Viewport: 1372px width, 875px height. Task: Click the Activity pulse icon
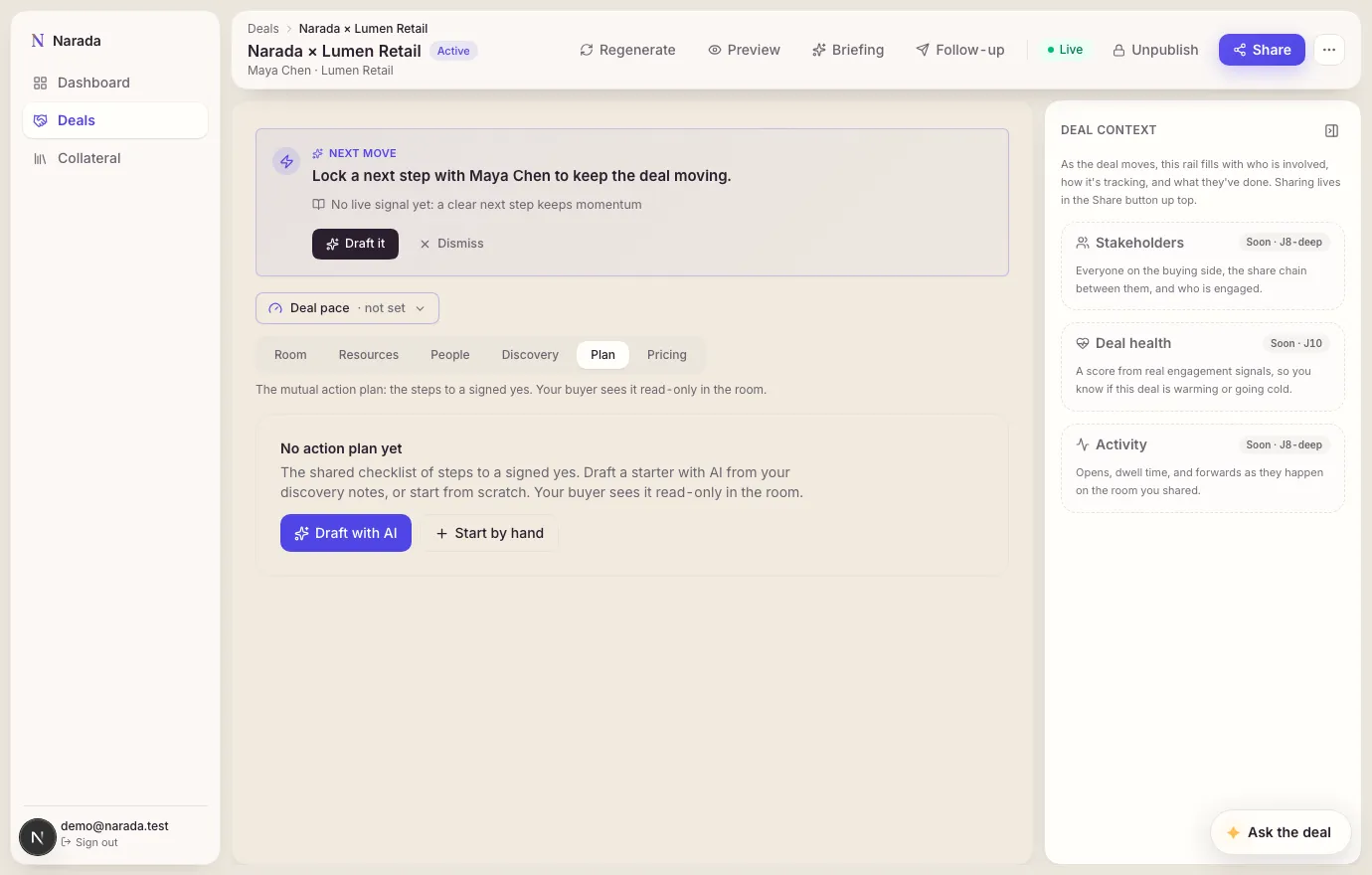pos(1083,444)
